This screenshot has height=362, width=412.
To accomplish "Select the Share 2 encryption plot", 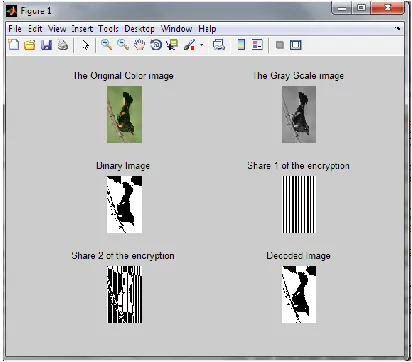I will click(124, 294).
